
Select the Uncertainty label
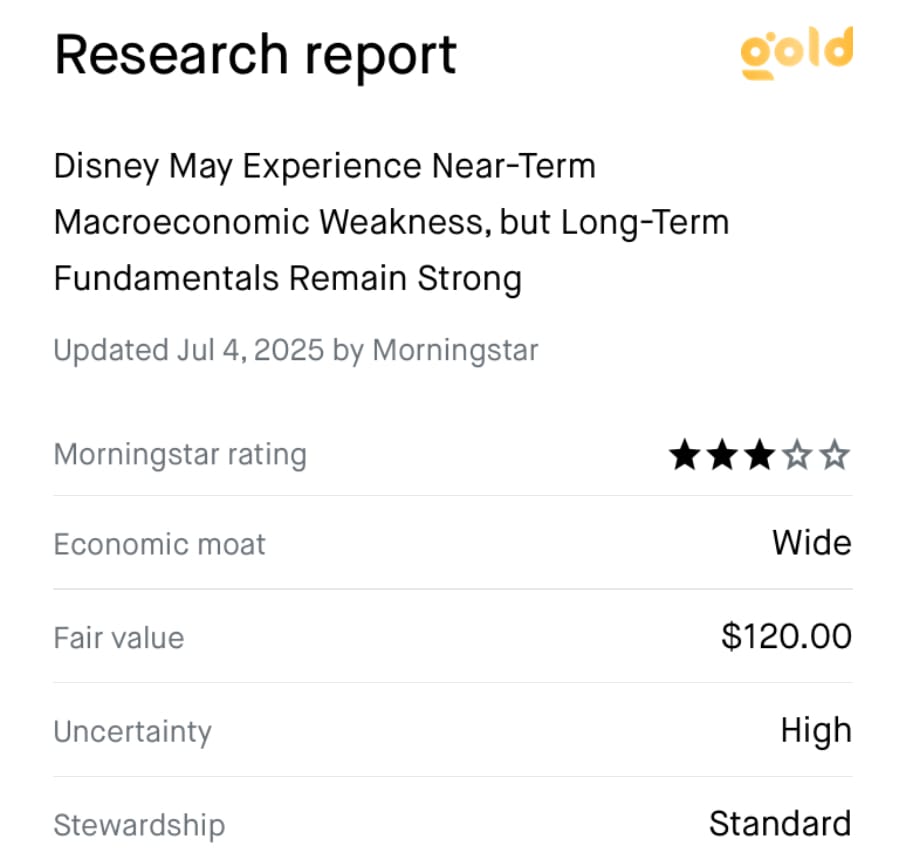(132, 732)
